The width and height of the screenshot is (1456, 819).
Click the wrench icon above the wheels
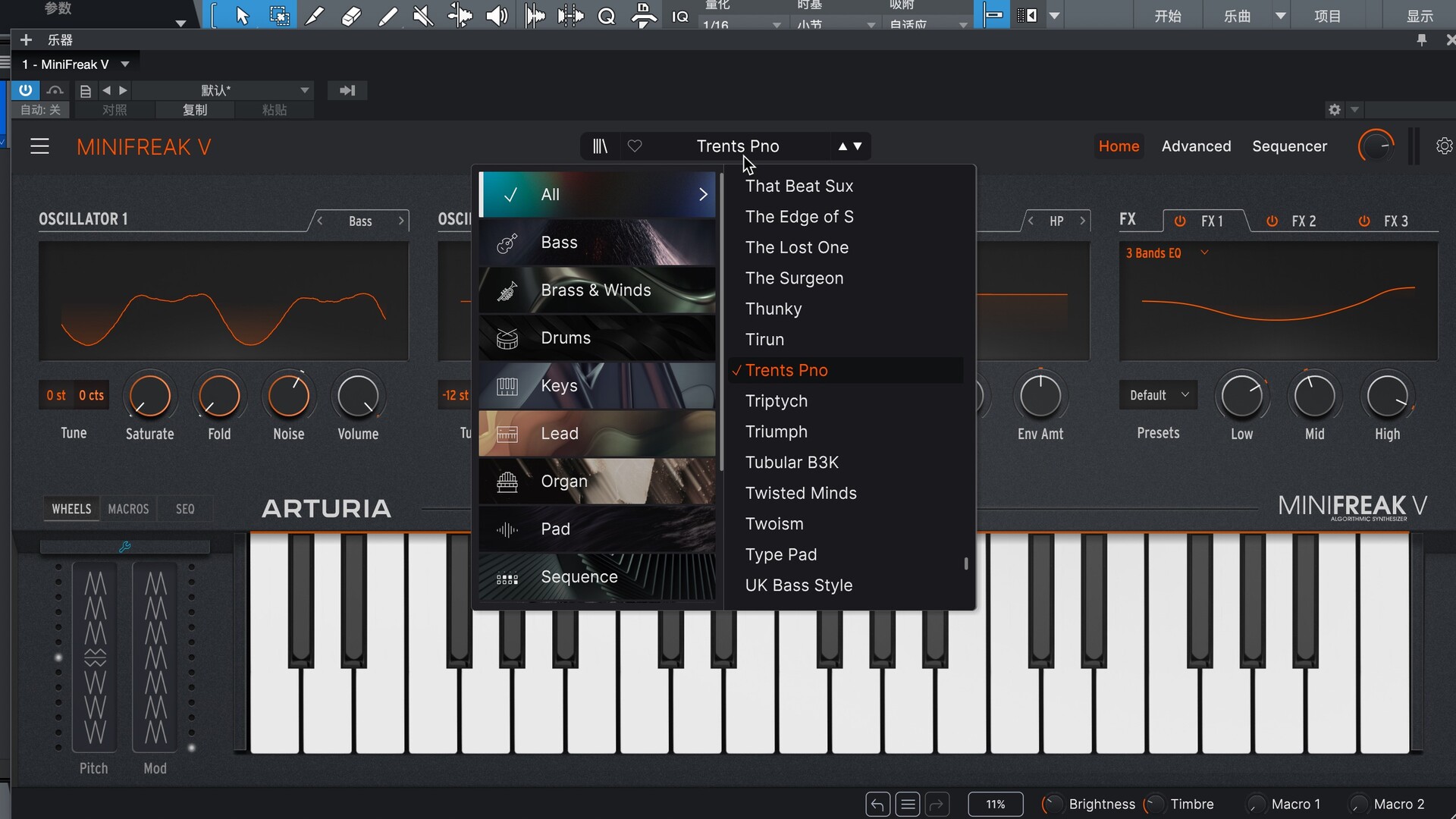click(x=125, y=546)
